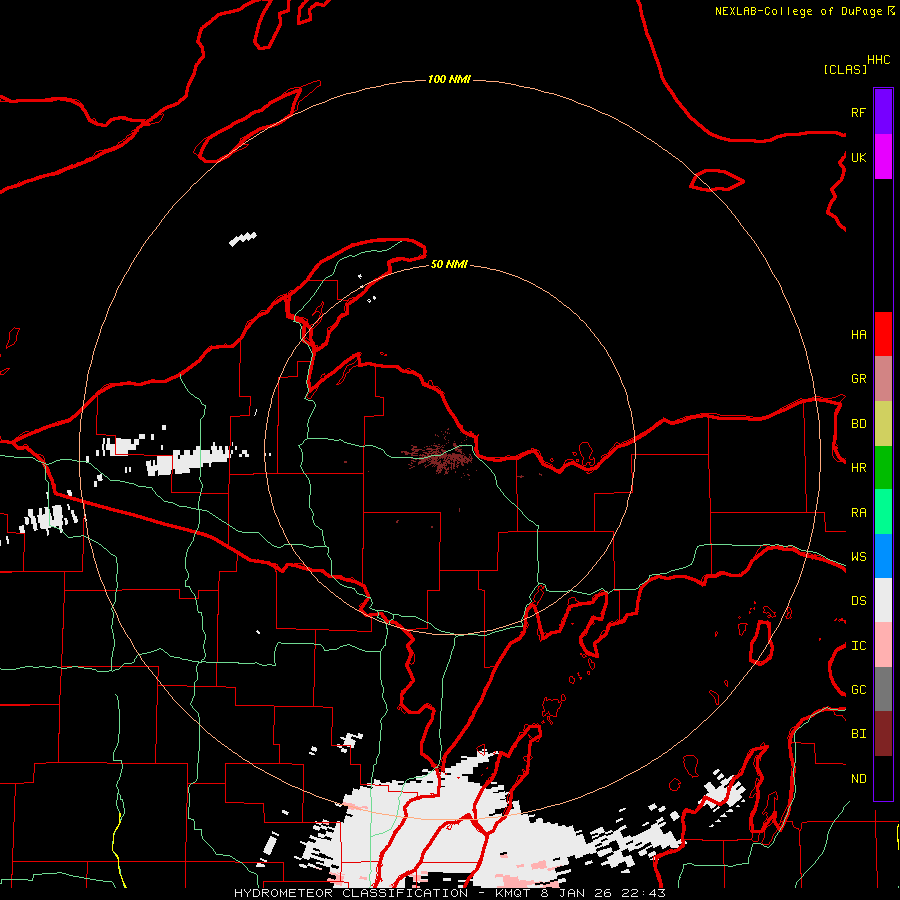Click the UK legend label
The height and width of the screenshot is (900, 900).
pyautogui.click(x=859, y=157)
